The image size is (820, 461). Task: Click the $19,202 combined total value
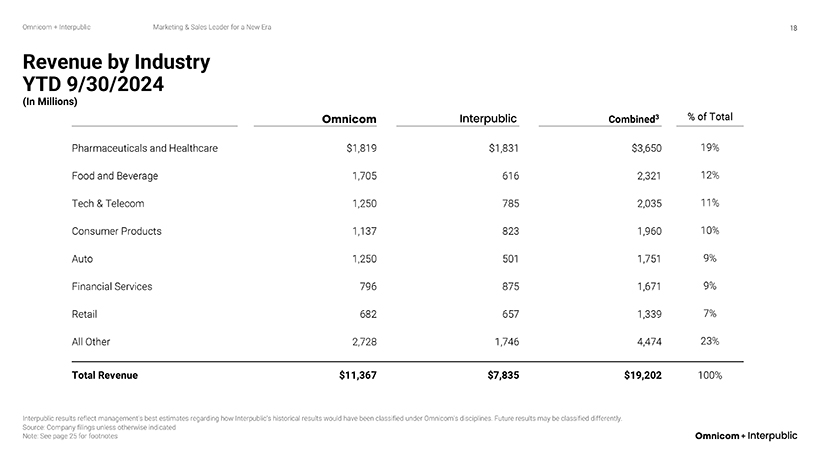click(641, 376)
